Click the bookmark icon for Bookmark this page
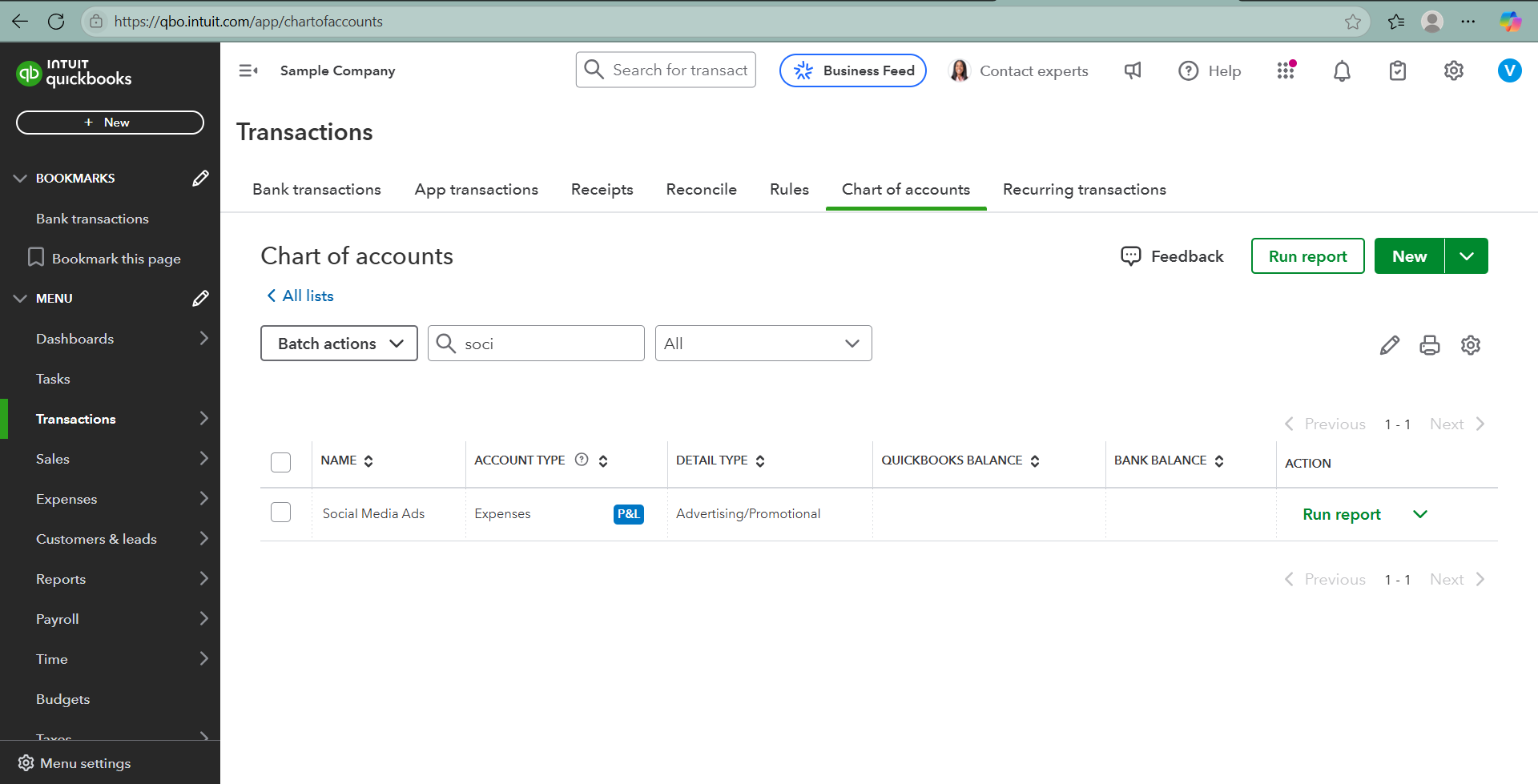 [35, 257]
